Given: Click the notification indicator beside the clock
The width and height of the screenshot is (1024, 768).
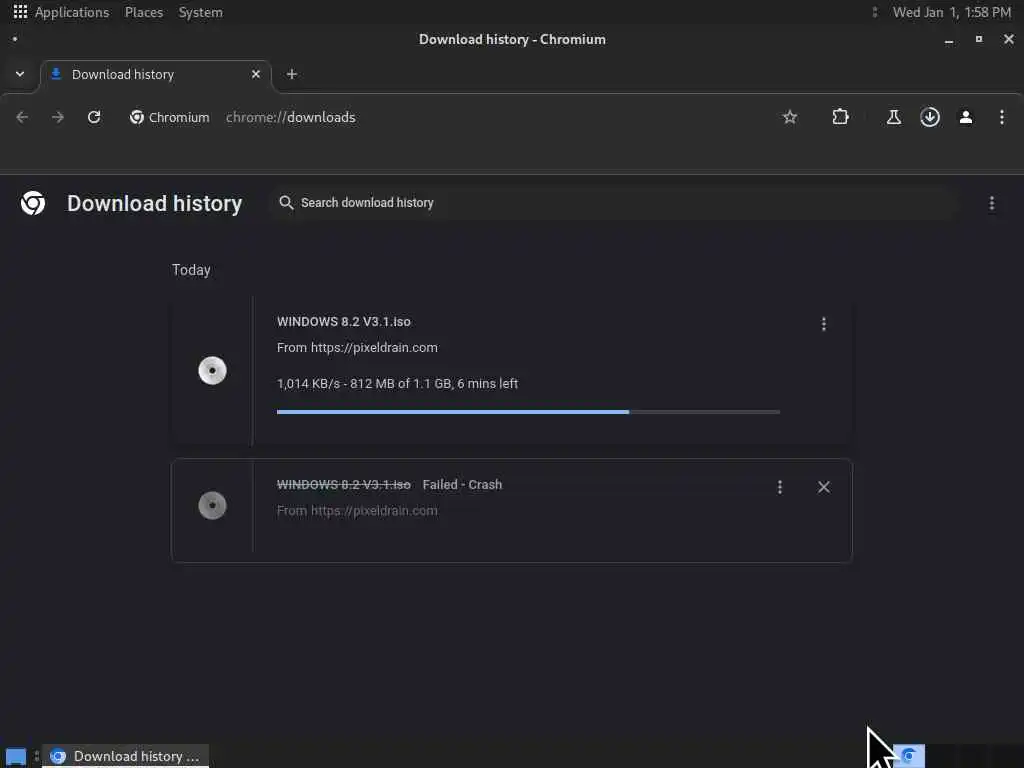Looking at the screenshot, I should tap(875, 12).
